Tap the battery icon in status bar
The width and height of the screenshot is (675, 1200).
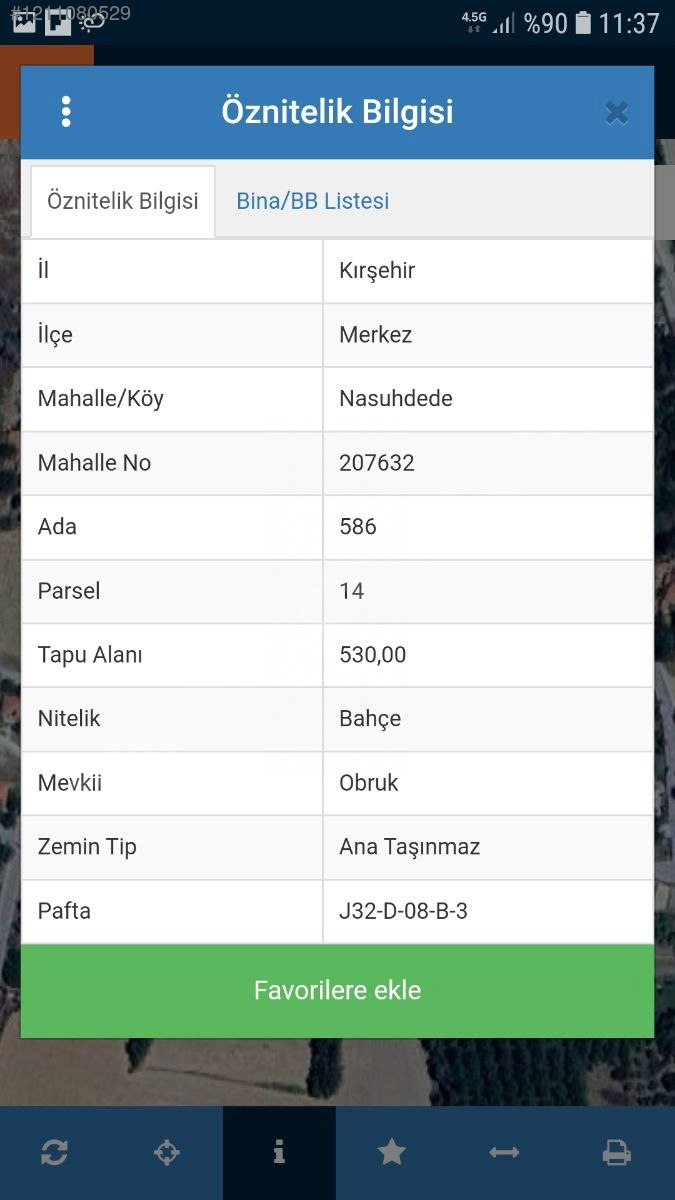click(583, 22)
